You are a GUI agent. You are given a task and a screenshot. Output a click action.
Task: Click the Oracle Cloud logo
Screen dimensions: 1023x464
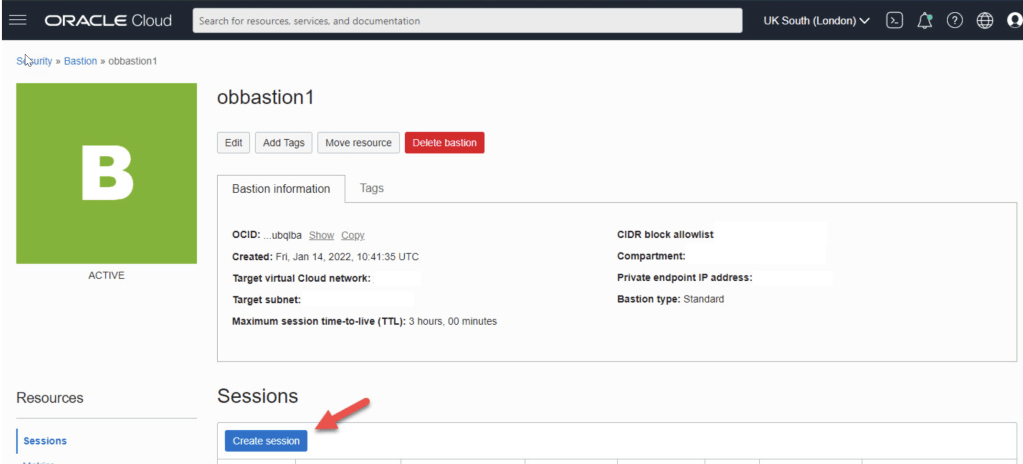coord(108,20)
